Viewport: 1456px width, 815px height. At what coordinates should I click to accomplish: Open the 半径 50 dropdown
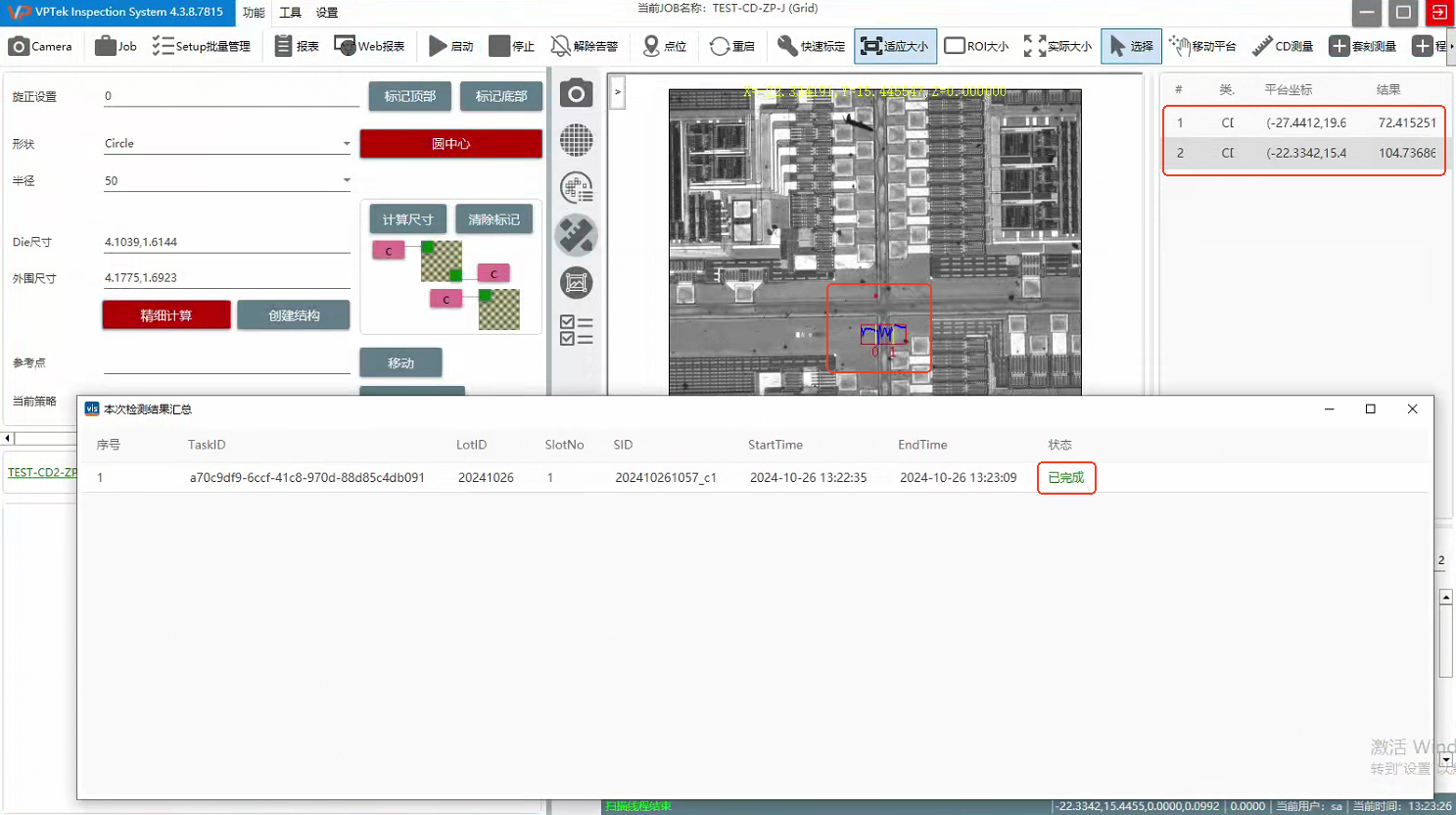(x=227, y=180)
